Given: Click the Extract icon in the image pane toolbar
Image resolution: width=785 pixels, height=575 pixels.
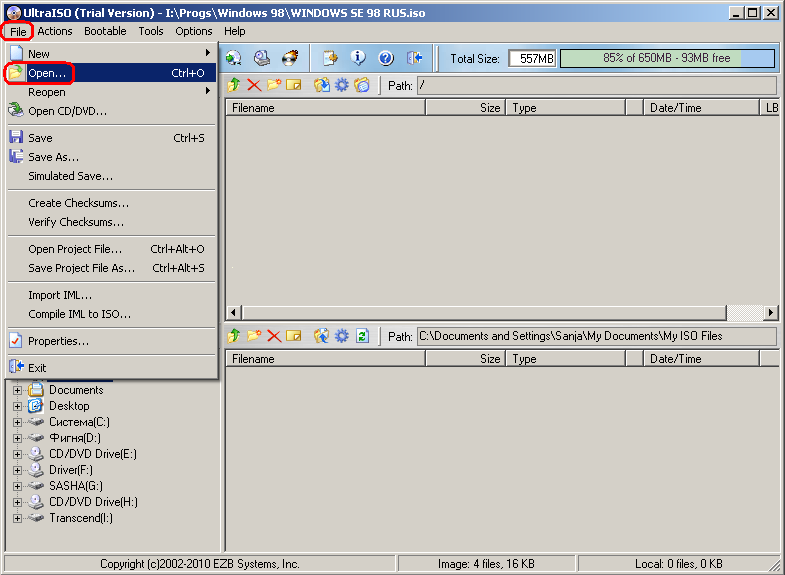Looking at the screenshot, I should pyautogui.click(x=322, y=85).
